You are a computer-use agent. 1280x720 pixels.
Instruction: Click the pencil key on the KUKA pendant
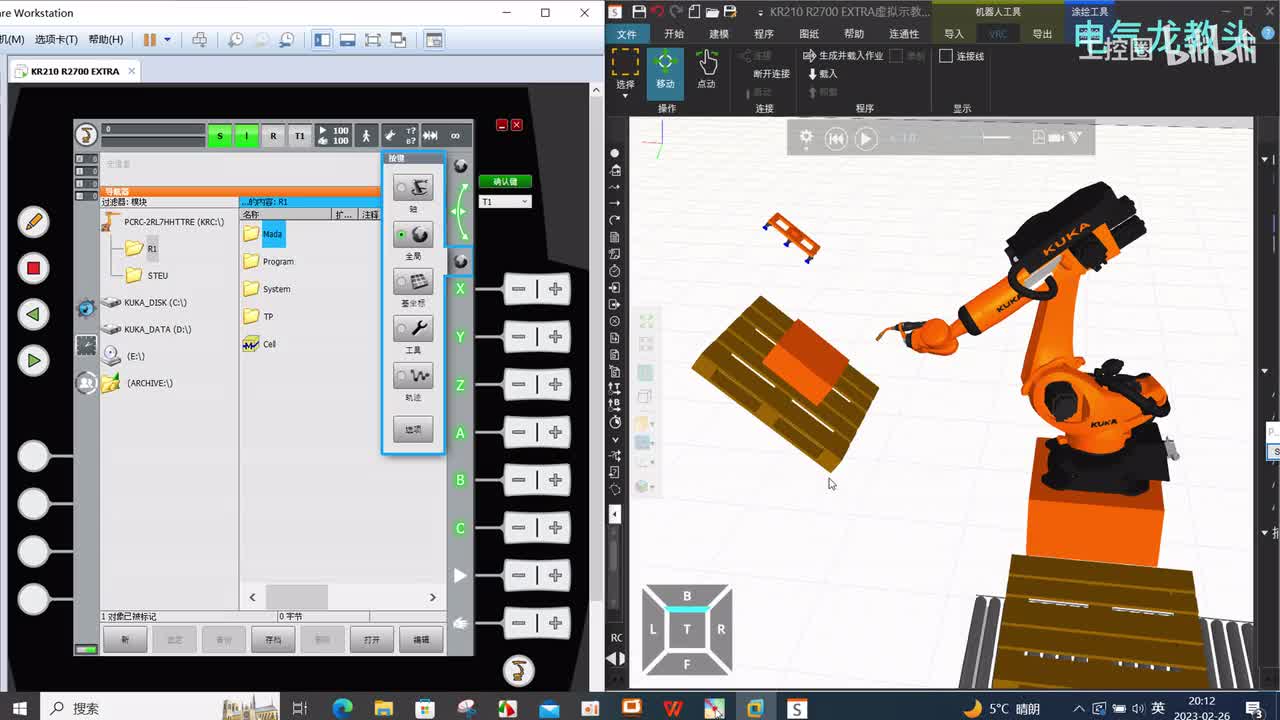point(33,222)
